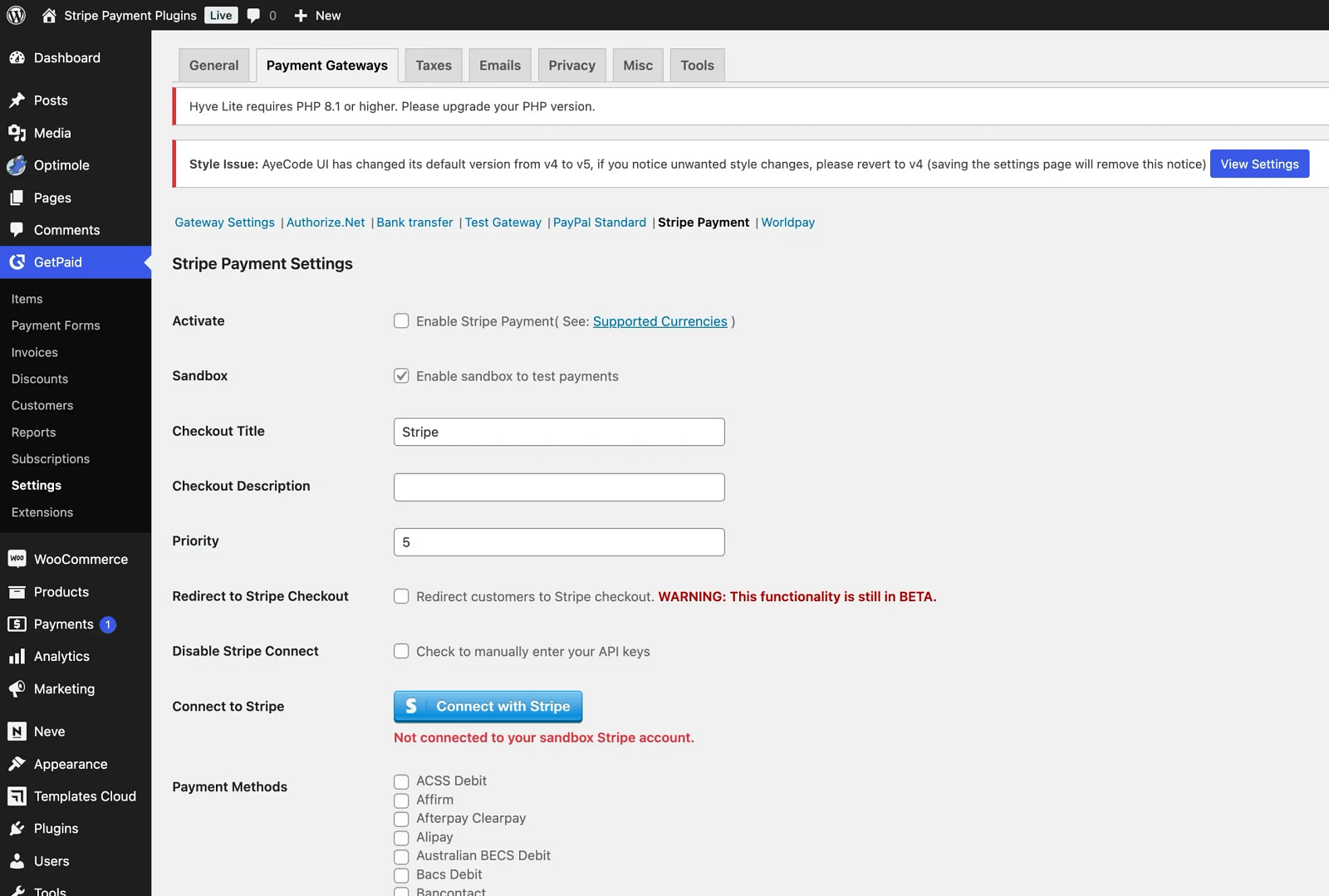This screenshot has width=1329, height=896.
Task: Check manually enter your API keys box
Action: tap(401, 651)
